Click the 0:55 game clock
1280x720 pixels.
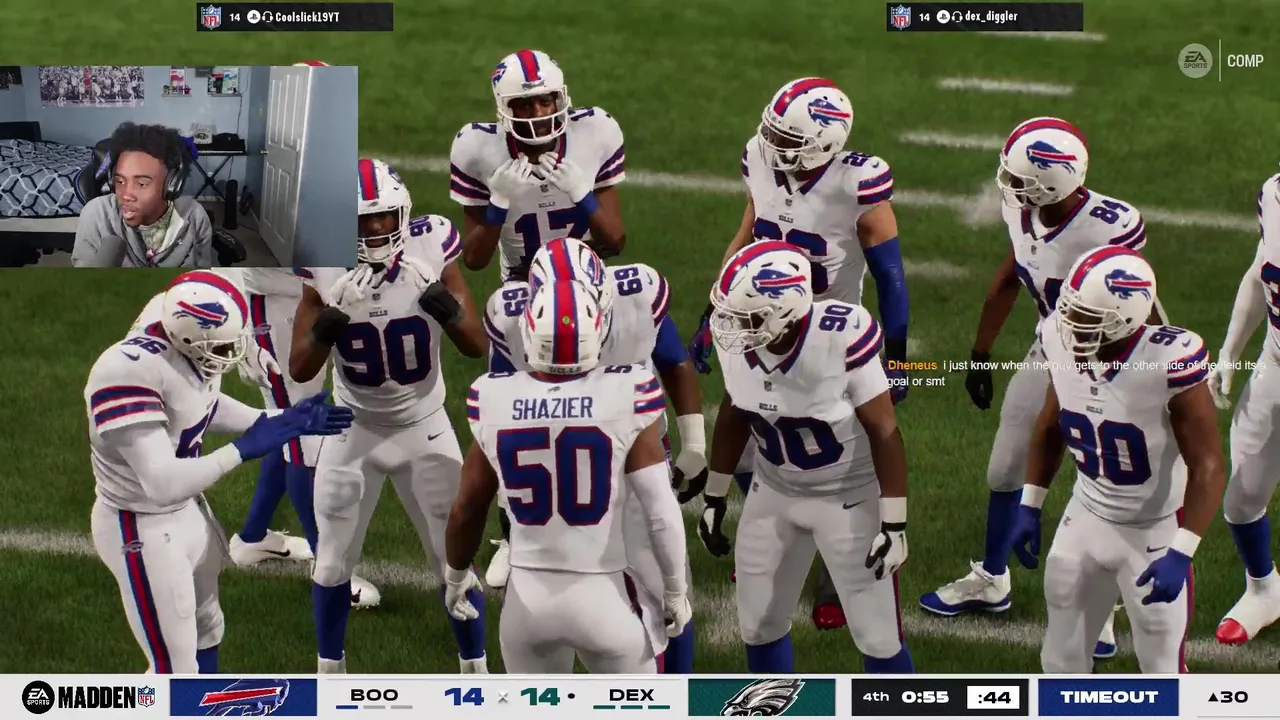(925, 697)
